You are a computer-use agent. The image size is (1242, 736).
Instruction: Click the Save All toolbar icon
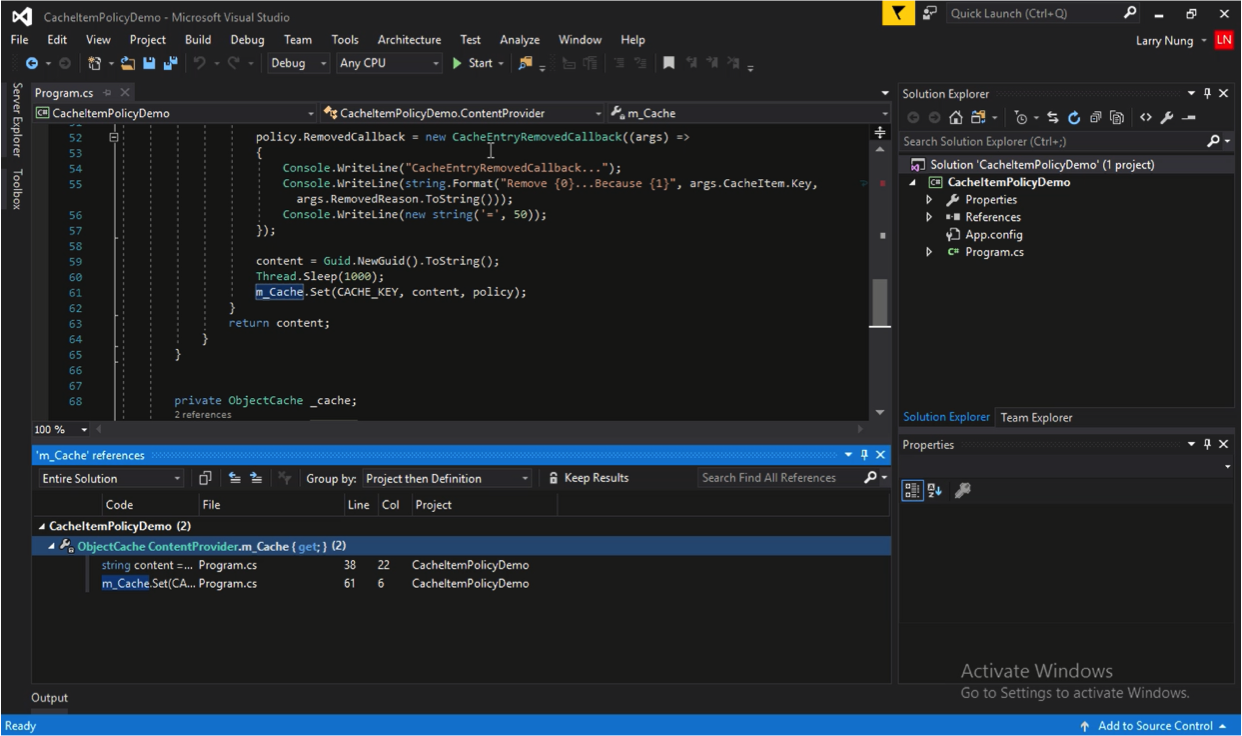click(x=170, y=63)
